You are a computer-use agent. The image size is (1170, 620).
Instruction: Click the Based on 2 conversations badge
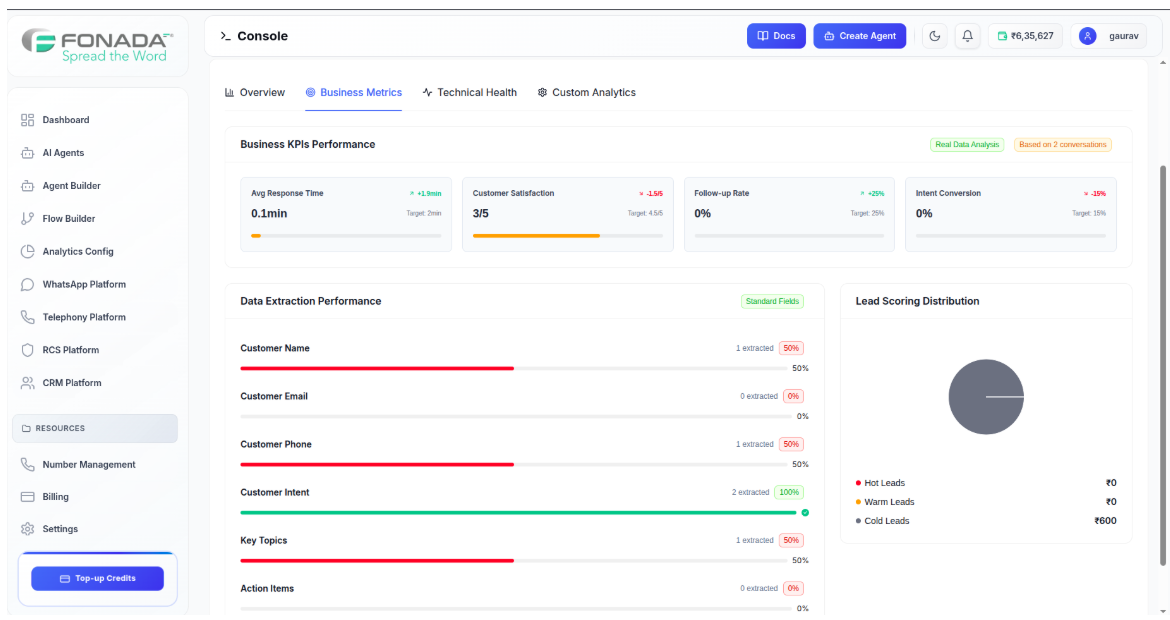point(1063,145)
